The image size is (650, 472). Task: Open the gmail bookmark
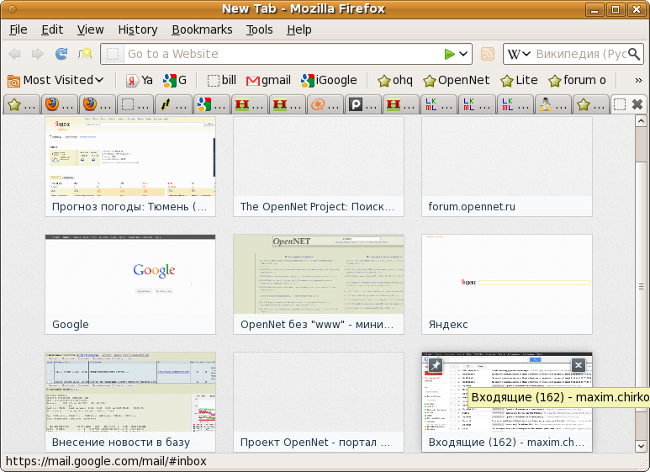[266, 80]
